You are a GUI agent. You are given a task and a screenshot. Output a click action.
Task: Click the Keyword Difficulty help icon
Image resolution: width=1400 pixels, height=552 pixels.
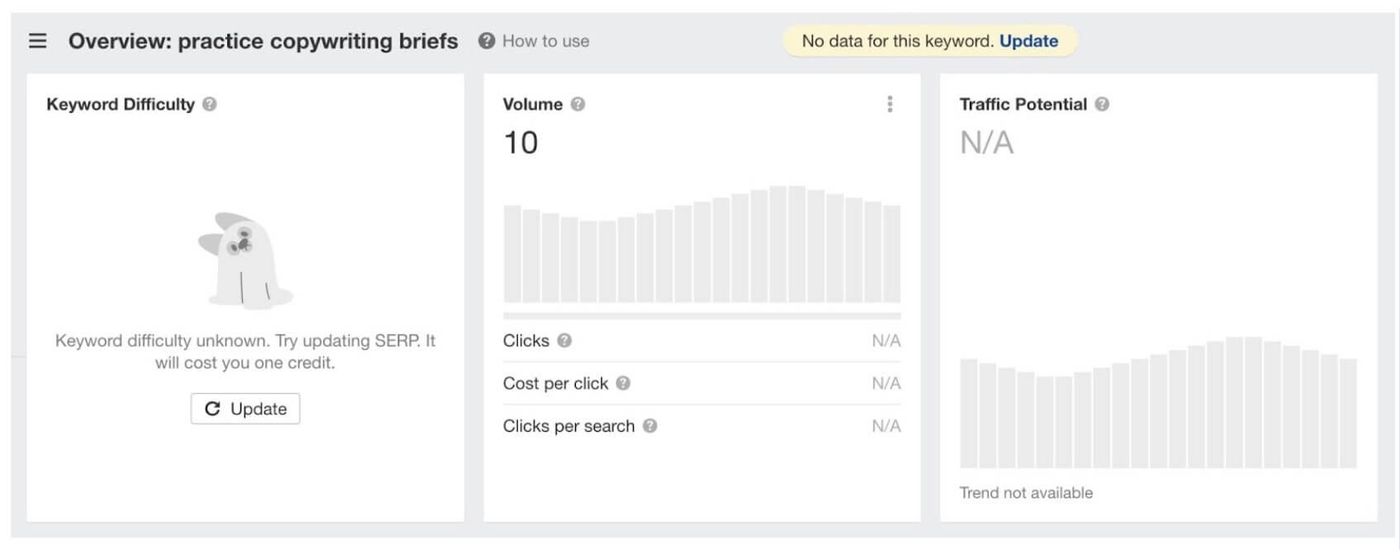209,104
